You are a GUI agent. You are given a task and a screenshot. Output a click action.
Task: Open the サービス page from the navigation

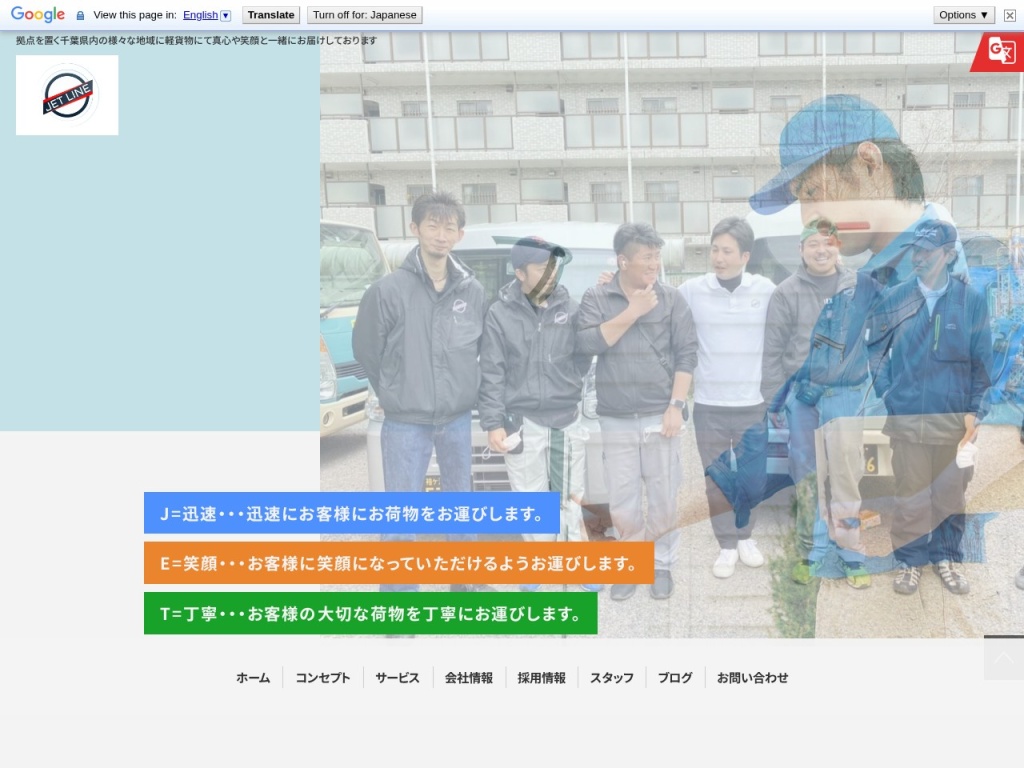tap(396, 677)
